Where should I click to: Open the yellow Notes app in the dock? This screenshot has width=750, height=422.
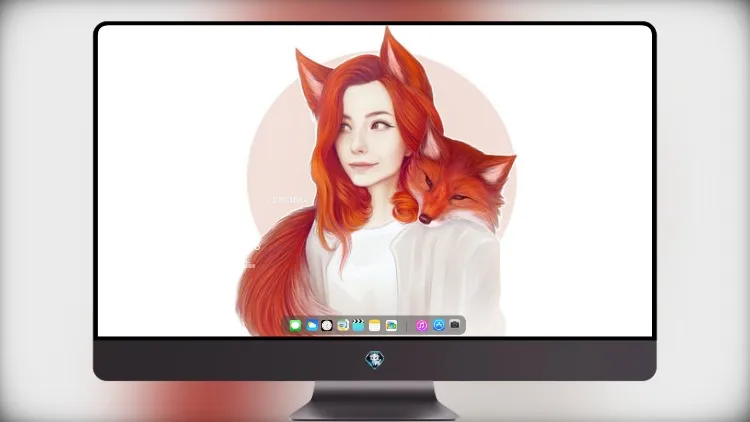pyautogui.click(x=375, y=326)
